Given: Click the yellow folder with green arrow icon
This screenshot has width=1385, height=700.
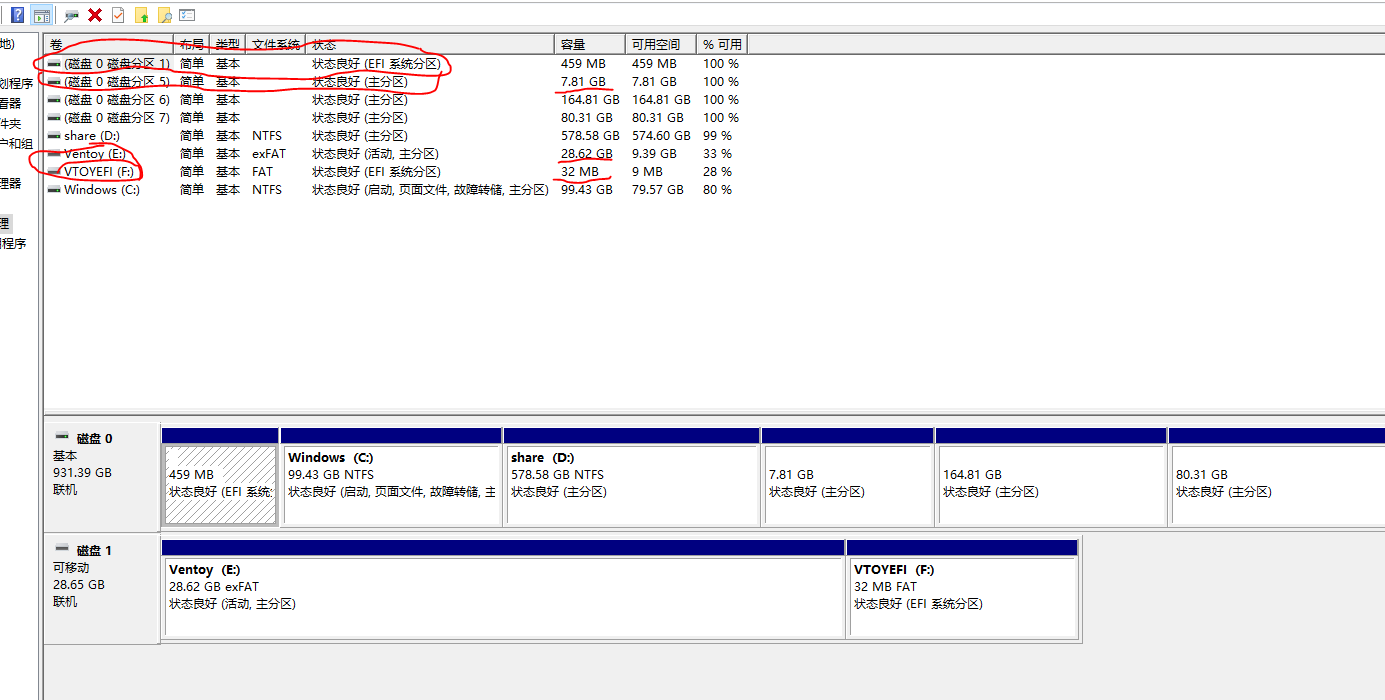Looking at the screenshot, I should (142, 15).
